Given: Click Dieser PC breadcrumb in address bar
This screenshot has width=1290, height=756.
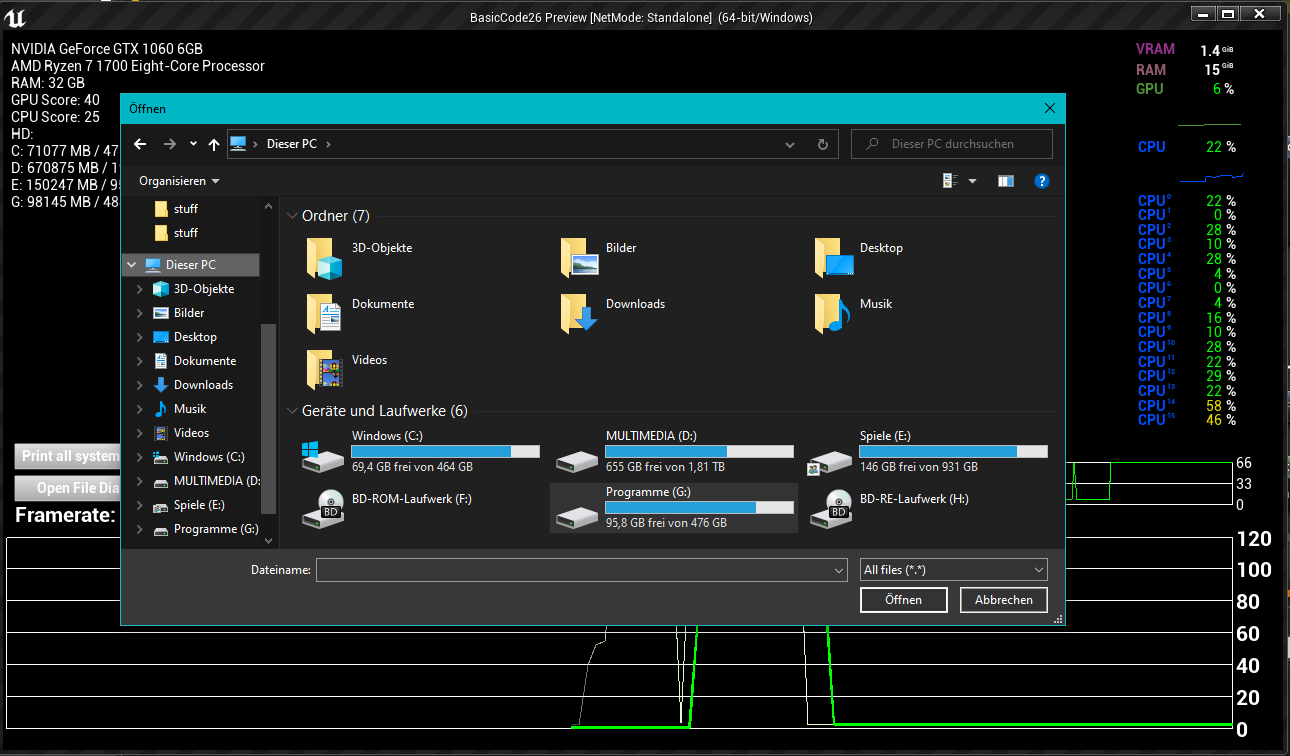Looking at the screenshot, I should pyautogui.click(x=291, y=144).
